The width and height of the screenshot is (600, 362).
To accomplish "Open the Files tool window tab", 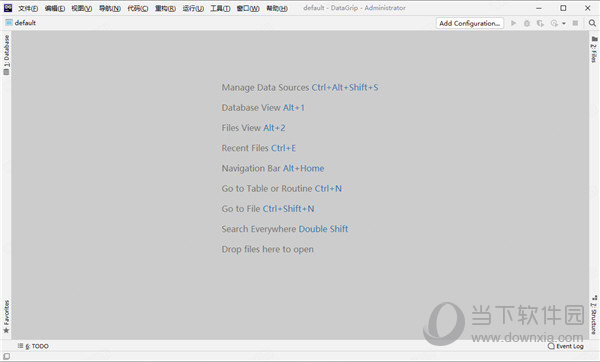I will pos(594,50).
